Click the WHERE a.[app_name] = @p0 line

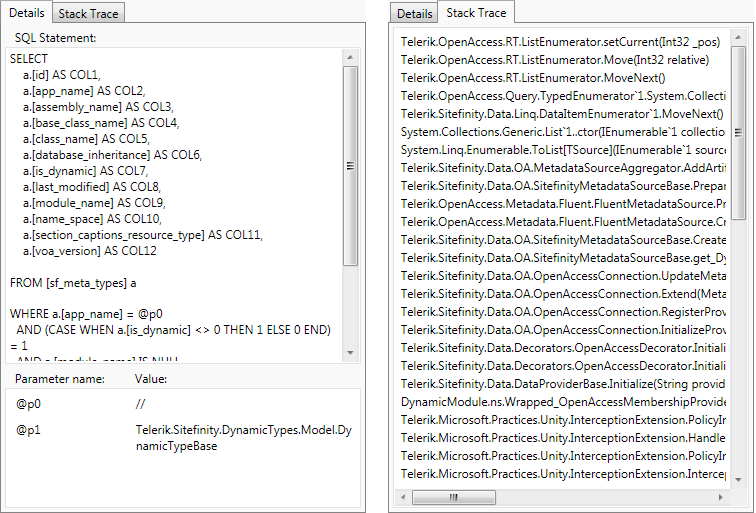click(x=86, y=314)
